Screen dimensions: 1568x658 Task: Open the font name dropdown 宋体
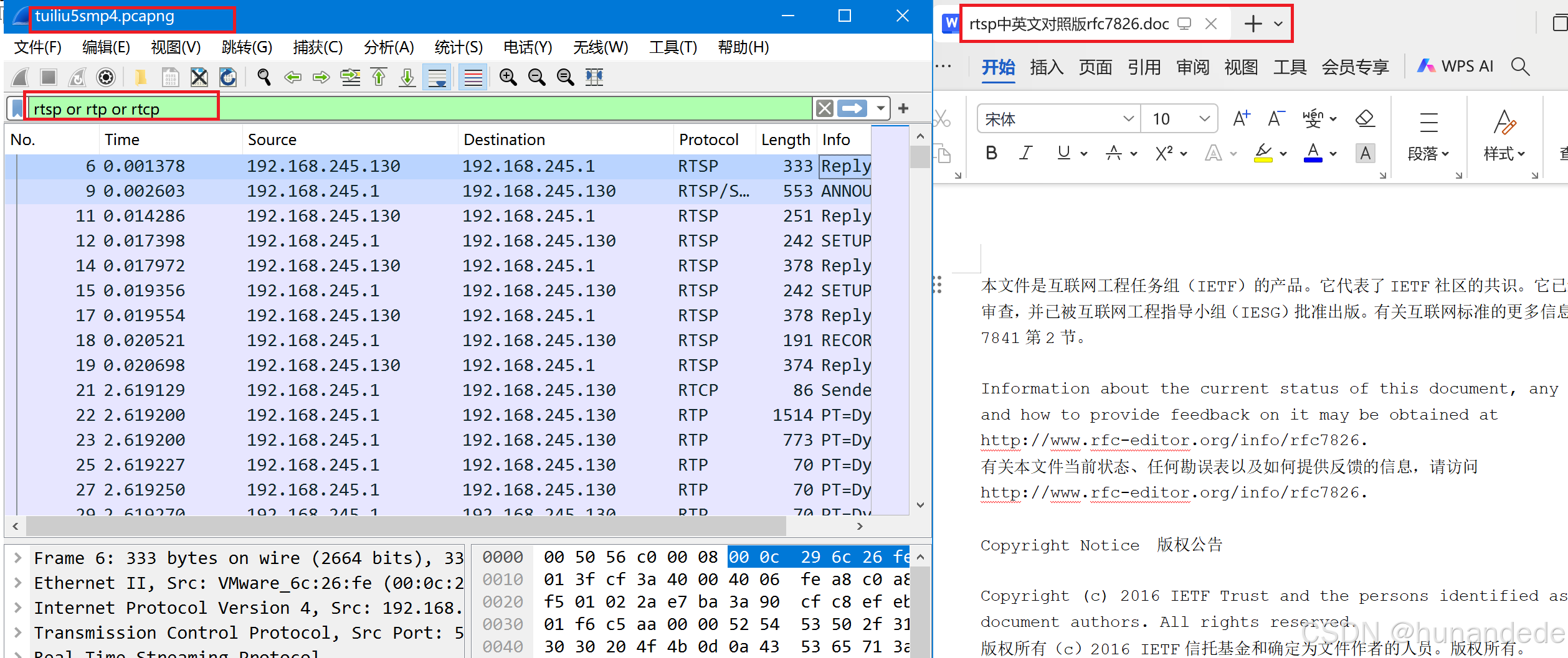tap(1128, 119)
